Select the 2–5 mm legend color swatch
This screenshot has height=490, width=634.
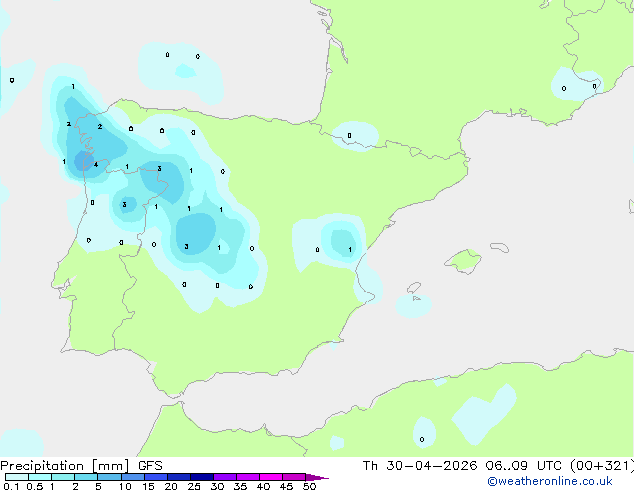click(x=86, y=477)
